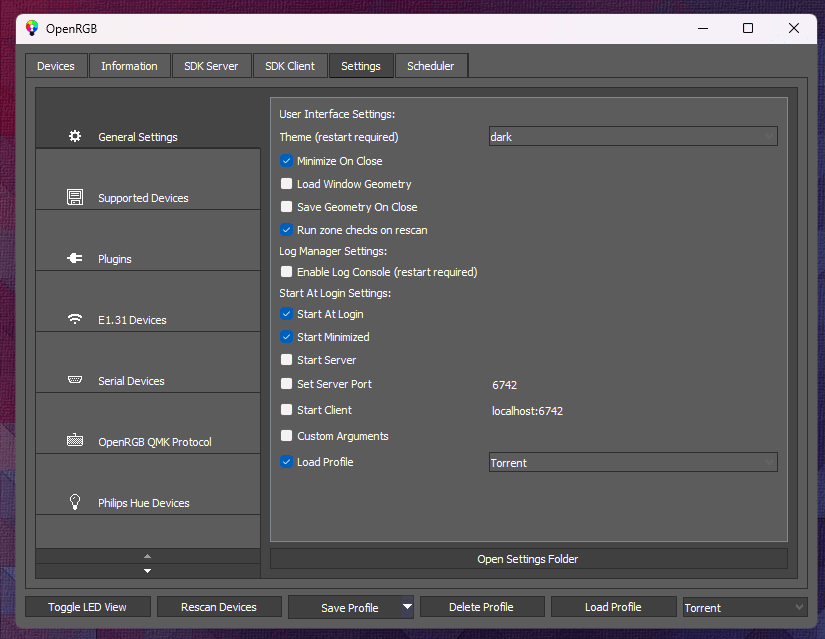
Task: Minimize the OpenRGB window
Action: [x=703, y=28]
